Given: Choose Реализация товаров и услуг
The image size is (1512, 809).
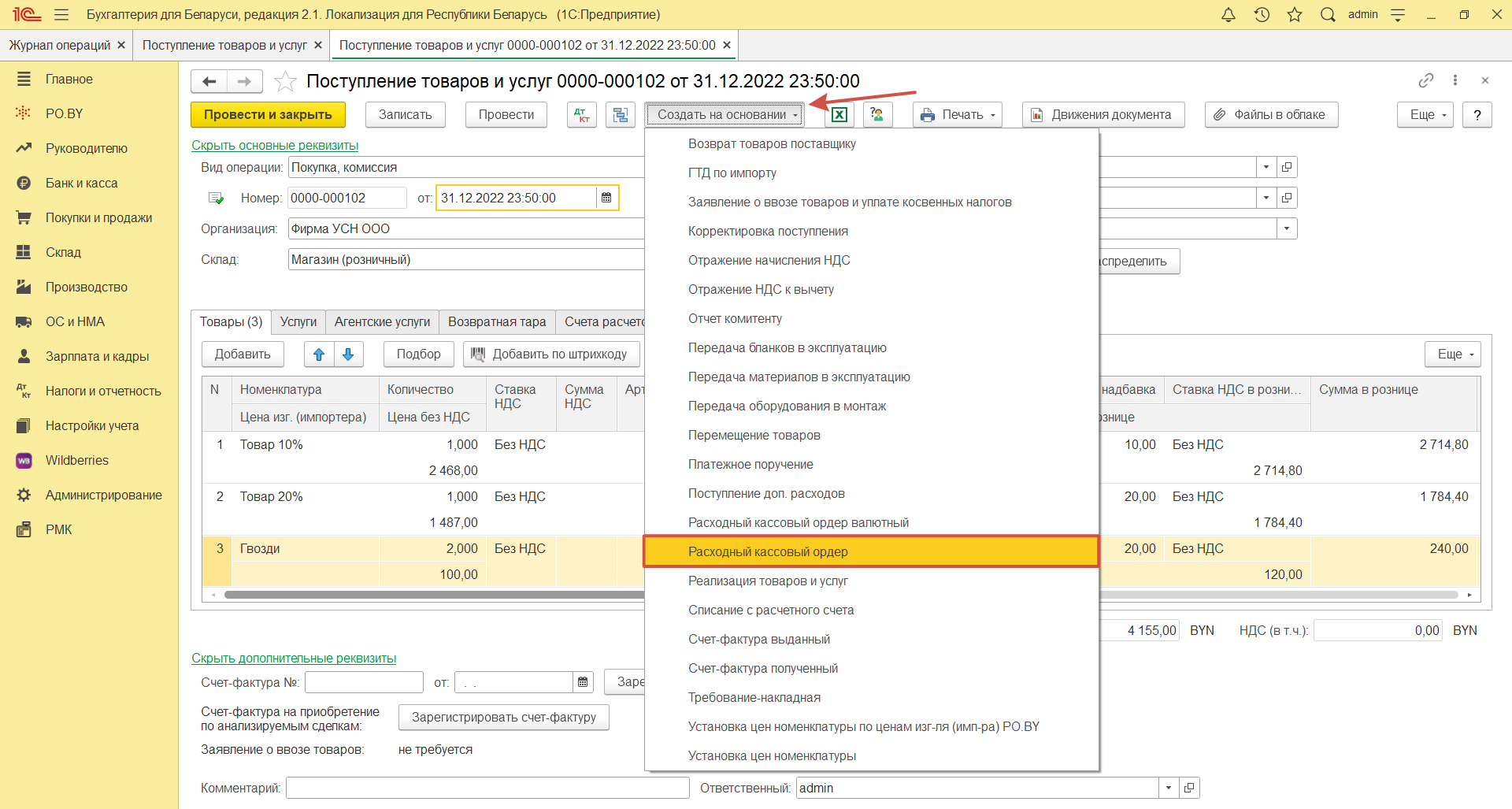Looking at the screenshot, I should pyautogui.click(x=871, y=581).
